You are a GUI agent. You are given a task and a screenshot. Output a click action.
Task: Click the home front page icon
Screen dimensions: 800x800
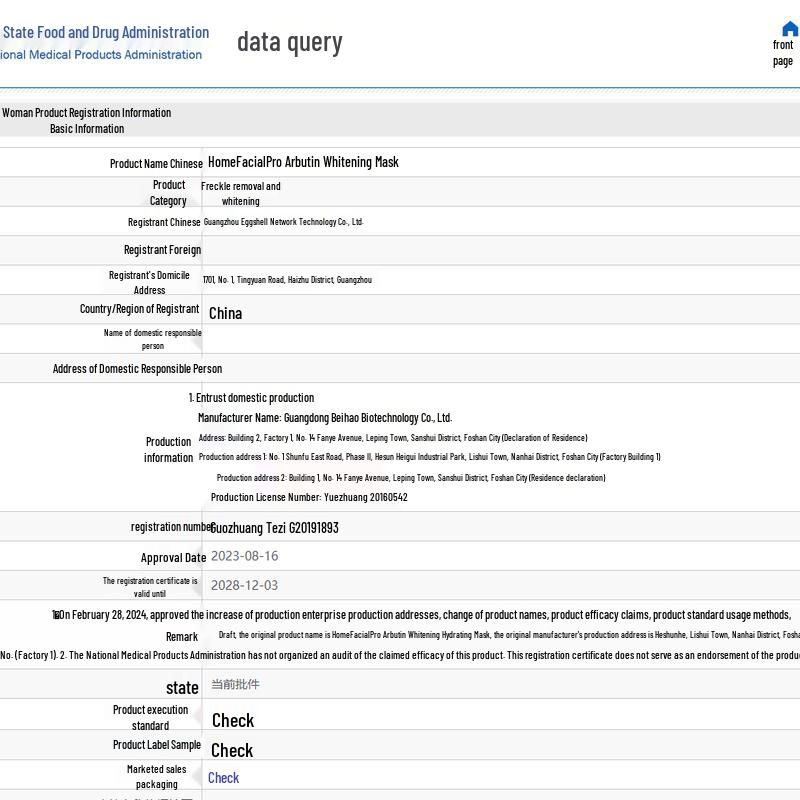[x=789, y=29]
